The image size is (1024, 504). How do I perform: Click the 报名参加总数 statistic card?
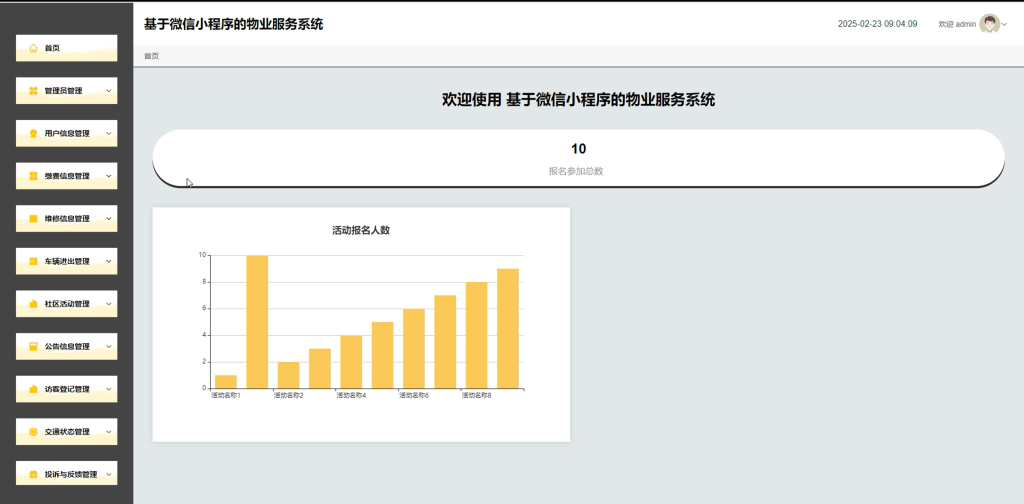tap(578, 158)
